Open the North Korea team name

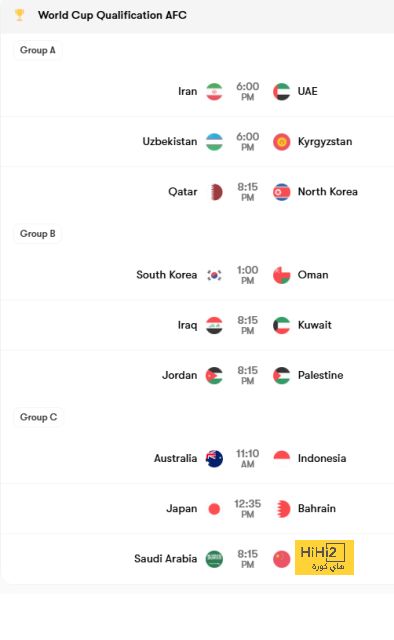click(327, 192)
